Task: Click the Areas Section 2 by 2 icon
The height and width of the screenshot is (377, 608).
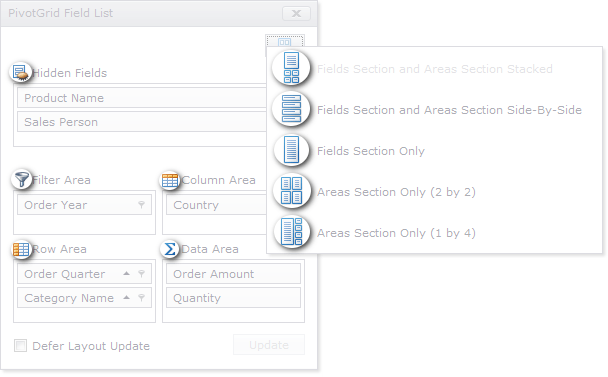Action: point(291,191)
